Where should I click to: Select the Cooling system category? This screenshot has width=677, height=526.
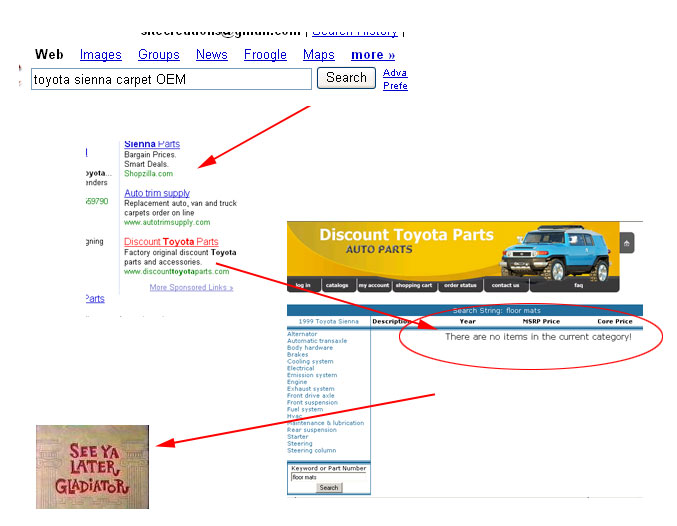pos(310,361)
